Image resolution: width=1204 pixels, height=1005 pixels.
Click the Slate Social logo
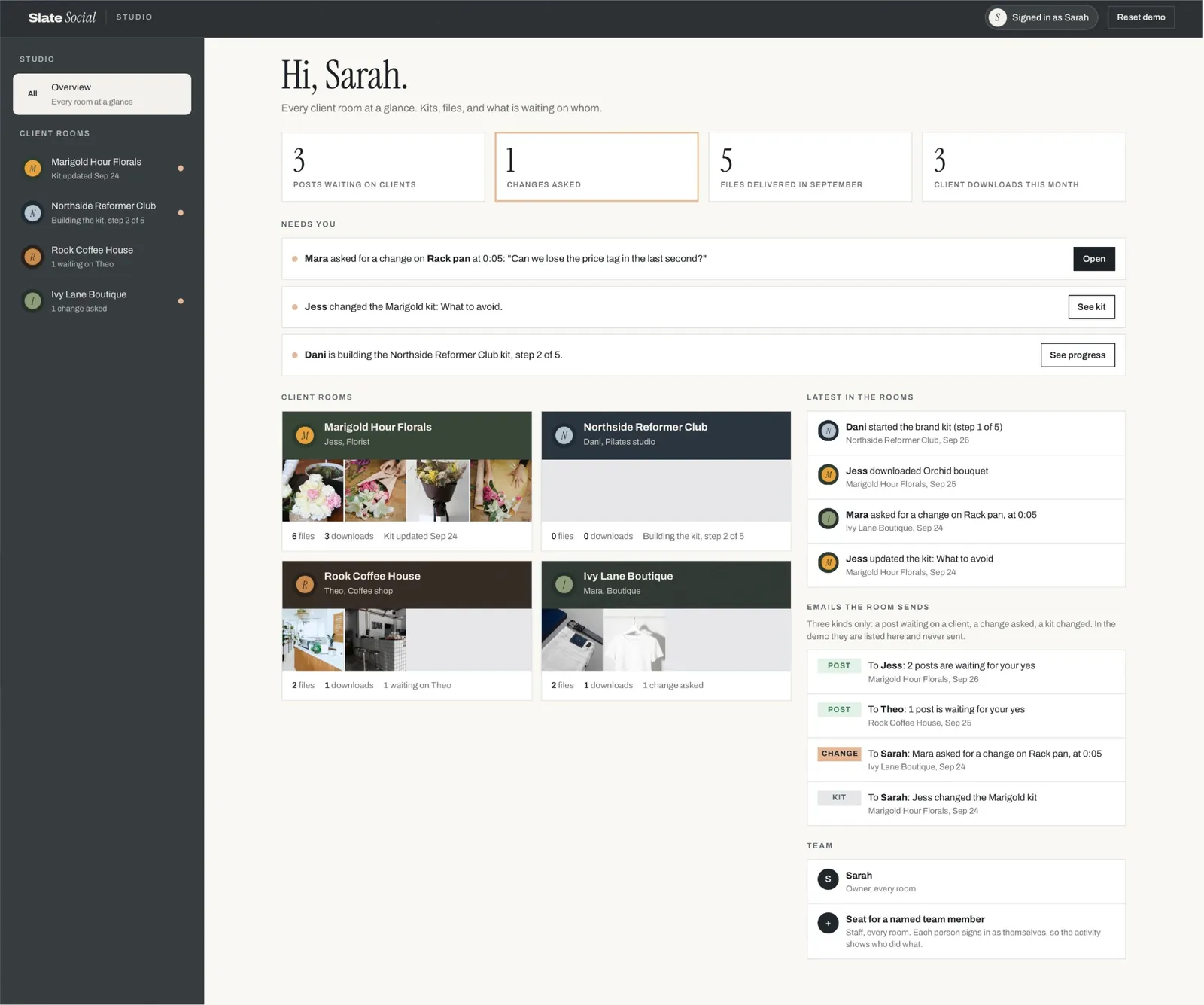coord(62,17)
